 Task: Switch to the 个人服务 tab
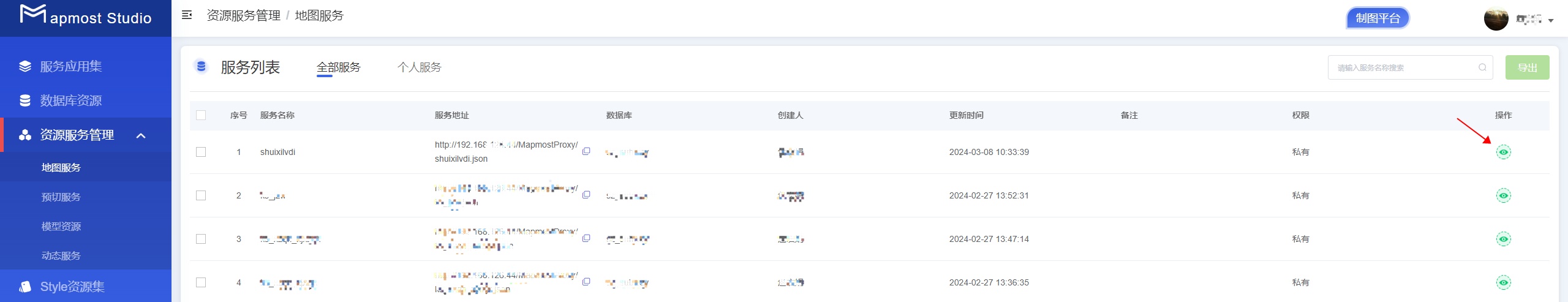(x=420, y=67)
